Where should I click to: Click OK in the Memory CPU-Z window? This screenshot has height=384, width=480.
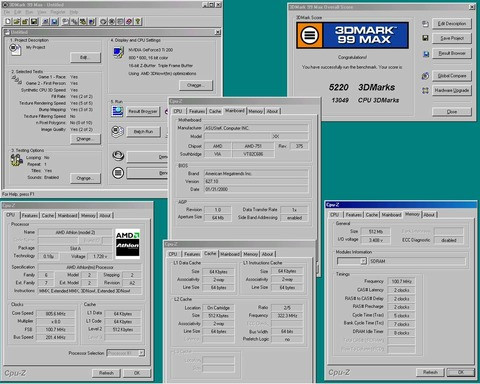[x=460, y=372]
